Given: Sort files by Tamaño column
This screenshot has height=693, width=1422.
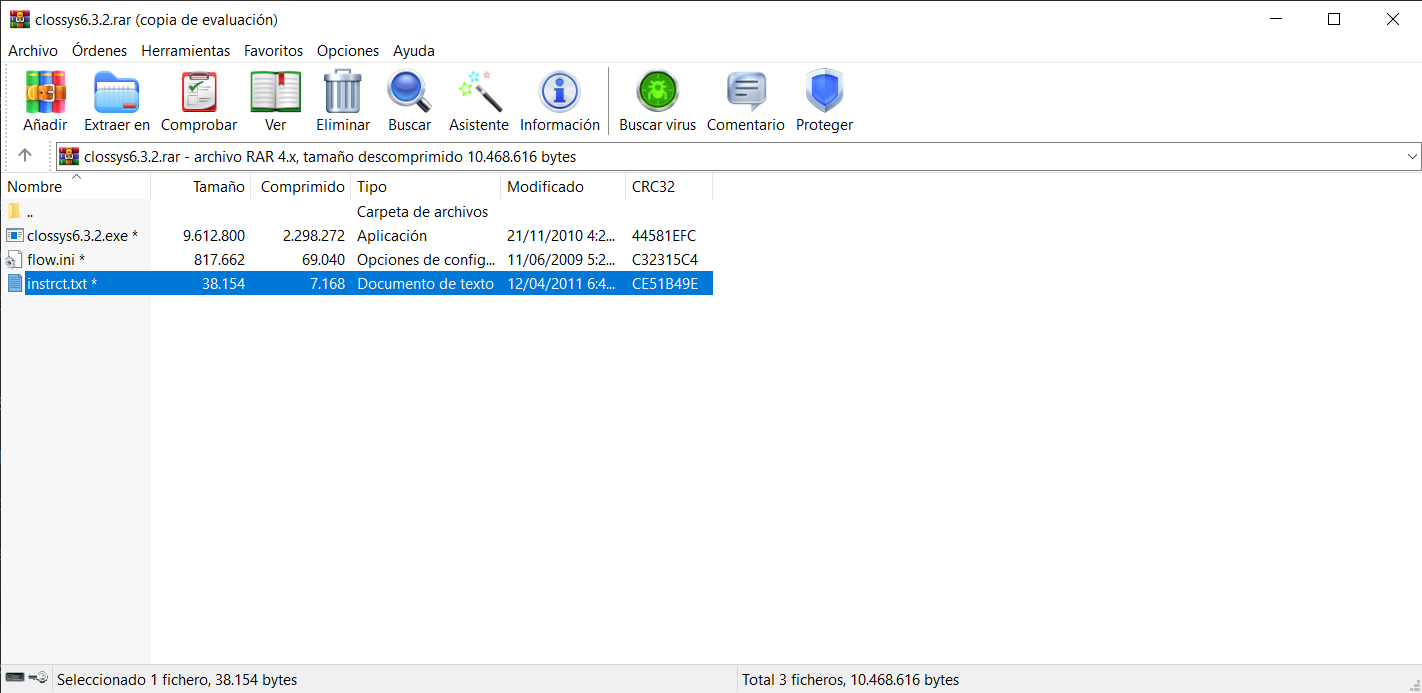Looking at the screenshot, I should click(x=218, y=187).
